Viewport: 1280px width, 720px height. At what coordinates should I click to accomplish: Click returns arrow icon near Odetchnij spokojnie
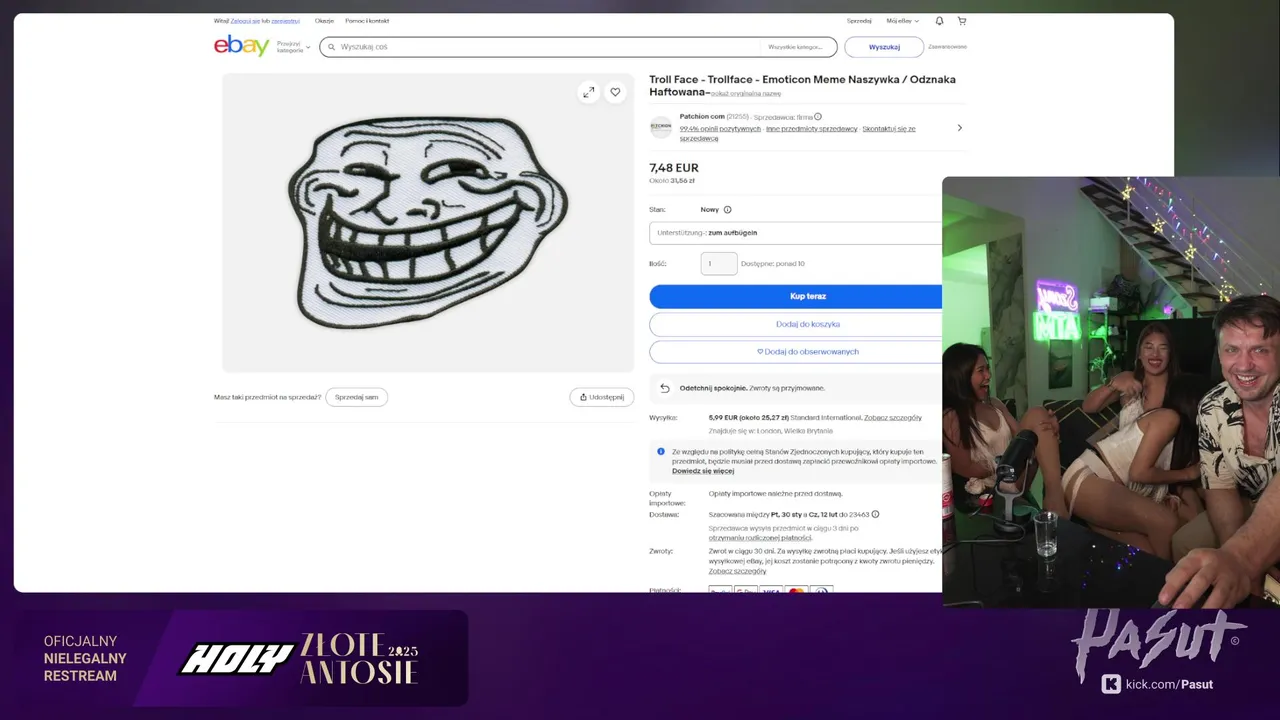664,388
